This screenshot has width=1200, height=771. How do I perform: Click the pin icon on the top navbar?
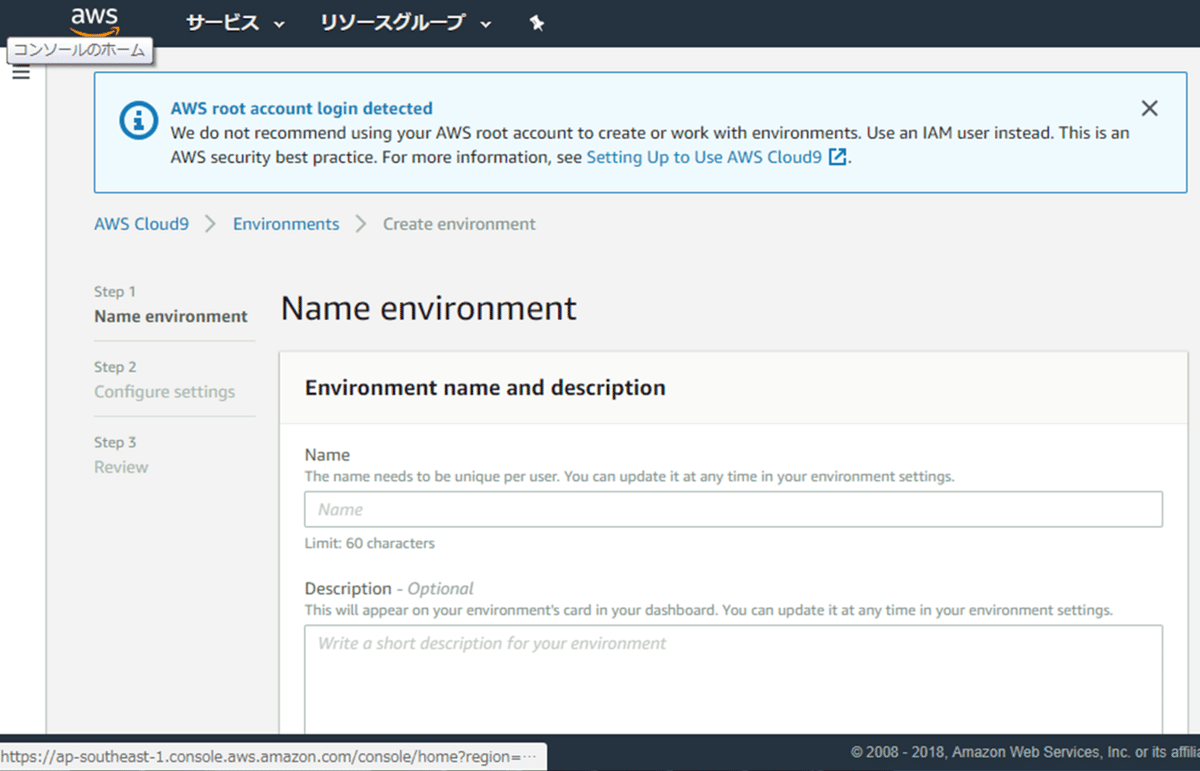pos(536,22)
